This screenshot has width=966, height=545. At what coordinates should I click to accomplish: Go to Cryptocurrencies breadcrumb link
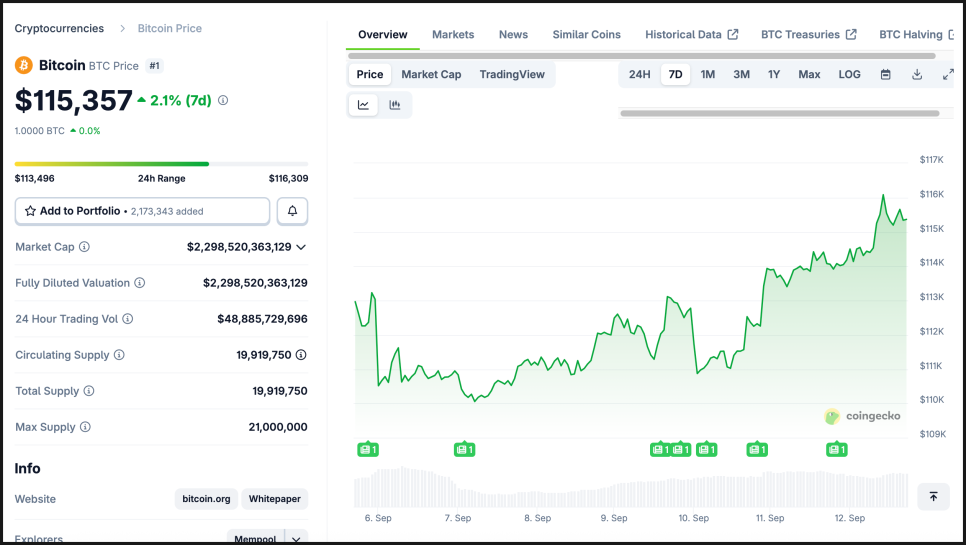pos(59,28)
